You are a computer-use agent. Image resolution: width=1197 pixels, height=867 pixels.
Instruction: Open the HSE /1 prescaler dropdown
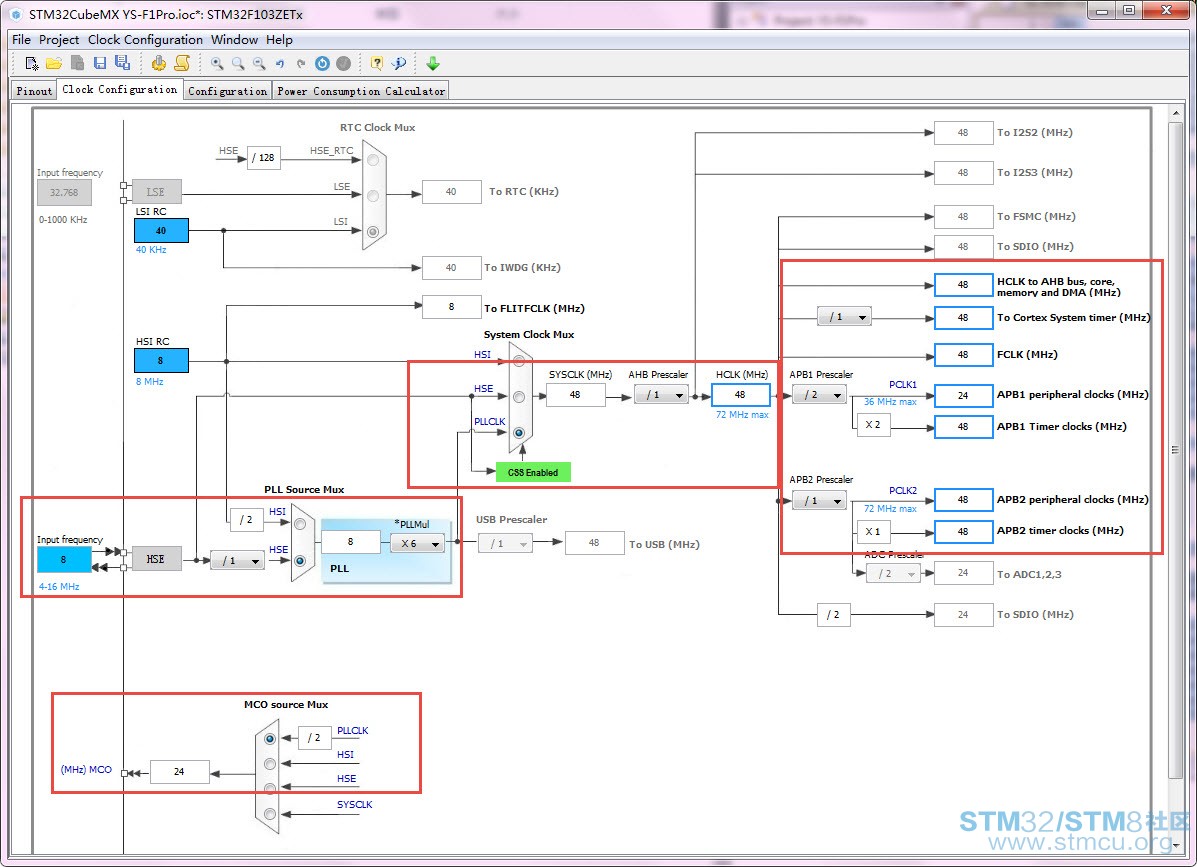[237, 561]
